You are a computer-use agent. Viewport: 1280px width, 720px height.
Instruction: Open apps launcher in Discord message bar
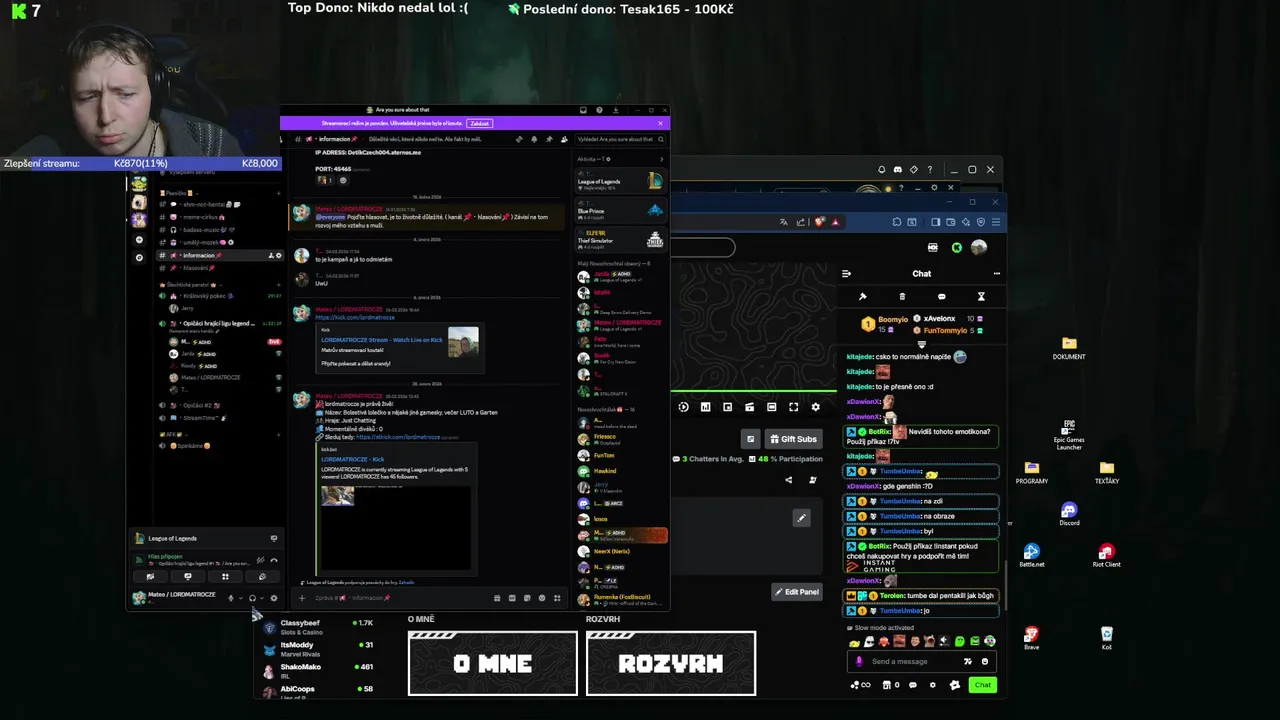pos(557,598)
